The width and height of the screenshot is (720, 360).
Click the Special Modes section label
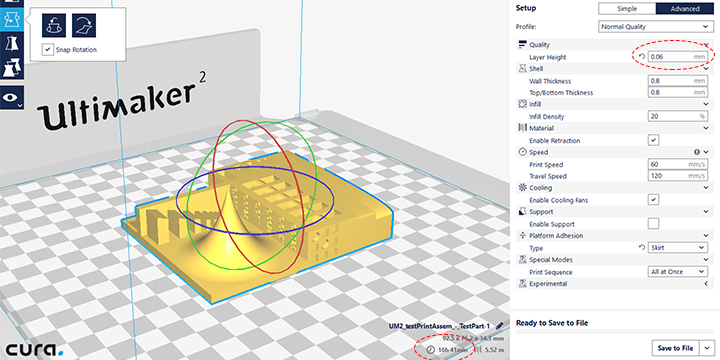(x=551, y=260)
